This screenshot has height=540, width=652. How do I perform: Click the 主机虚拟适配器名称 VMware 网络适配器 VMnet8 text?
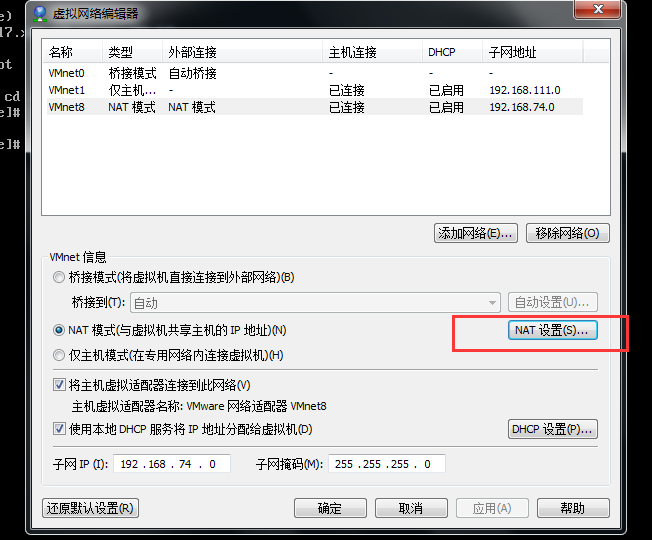[x=199, y=406]
